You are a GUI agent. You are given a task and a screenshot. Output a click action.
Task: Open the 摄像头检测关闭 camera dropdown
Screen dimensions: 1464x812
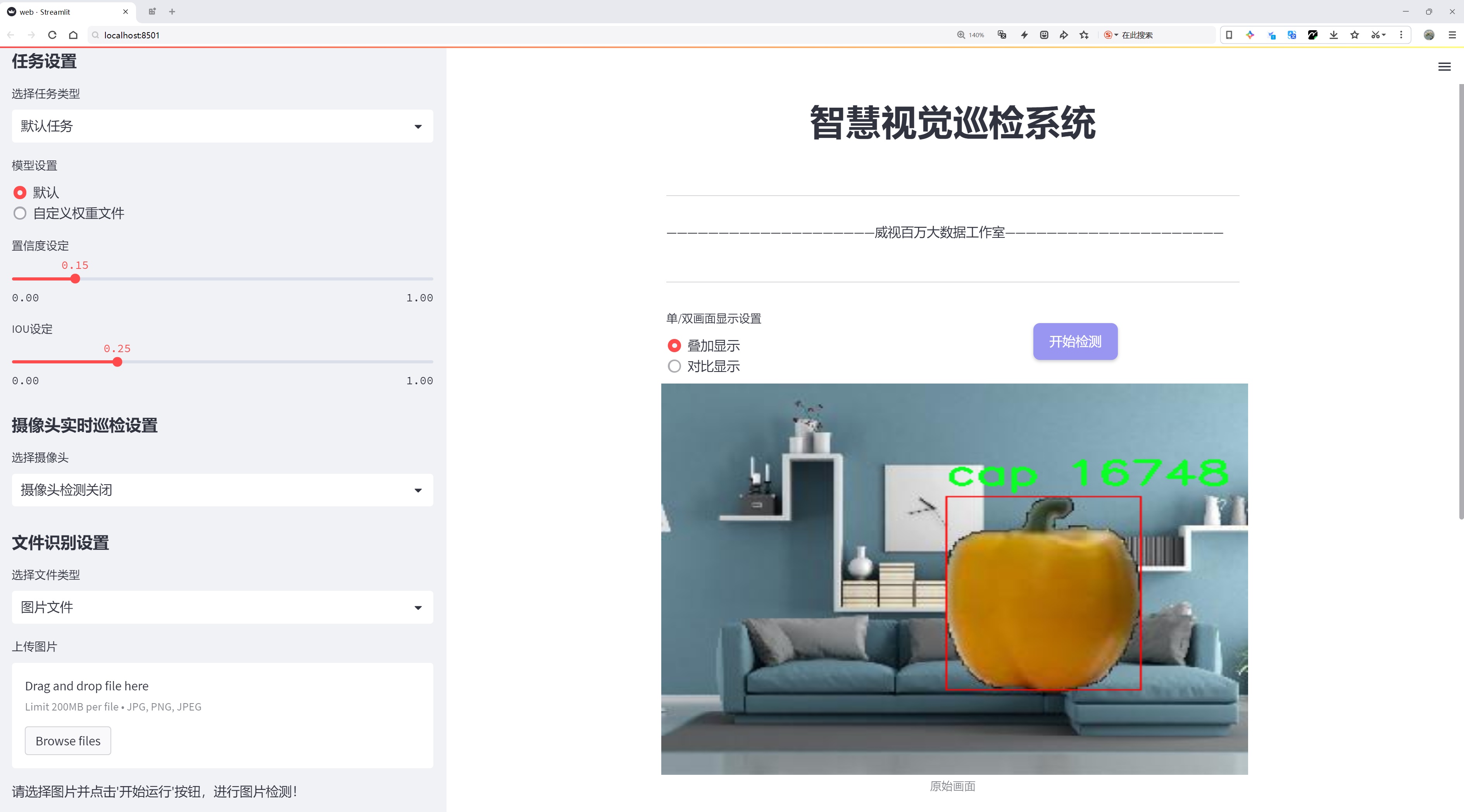click(x=222, y=490)
